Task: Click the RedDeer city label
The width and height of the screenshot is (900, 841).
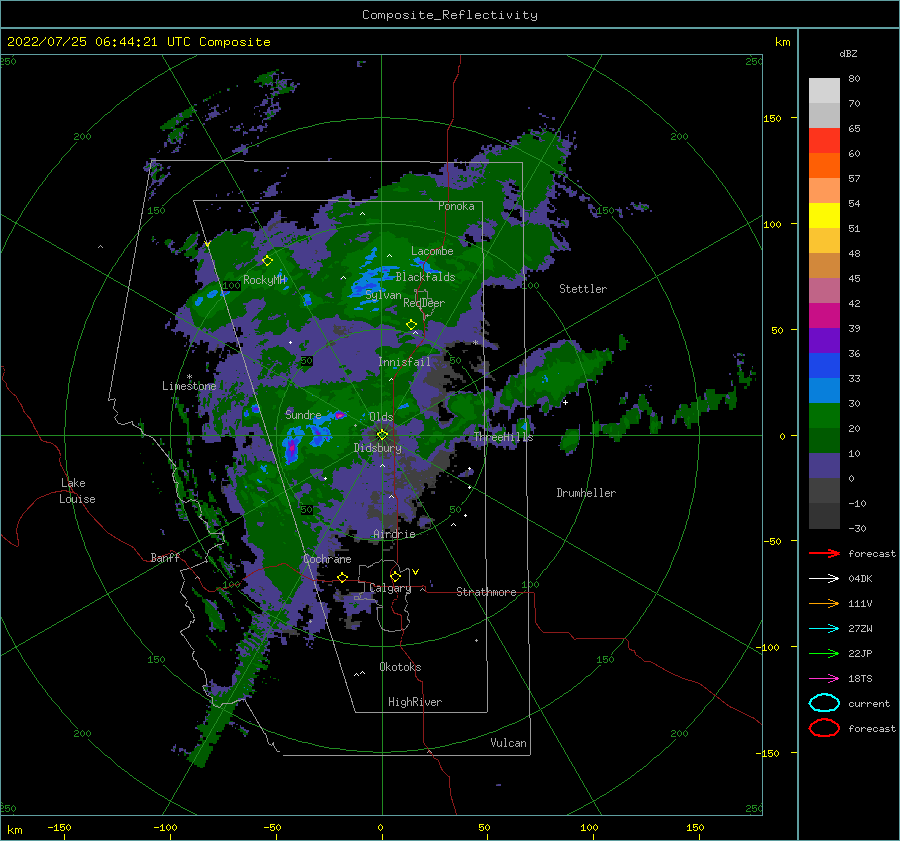Action: [x=424, y=303]
